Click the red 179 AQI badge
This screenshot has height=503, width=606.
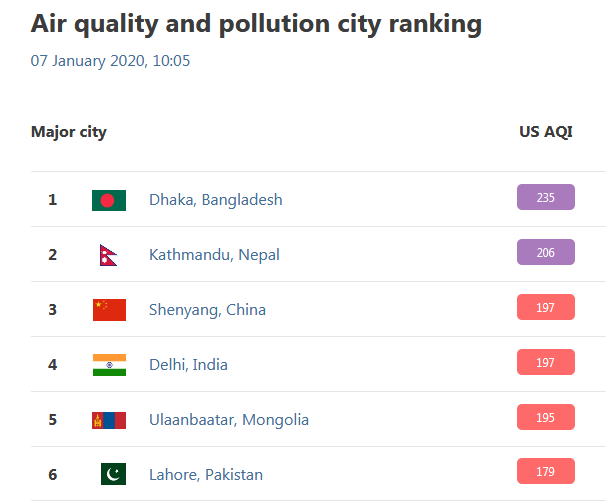pos(545,472)
